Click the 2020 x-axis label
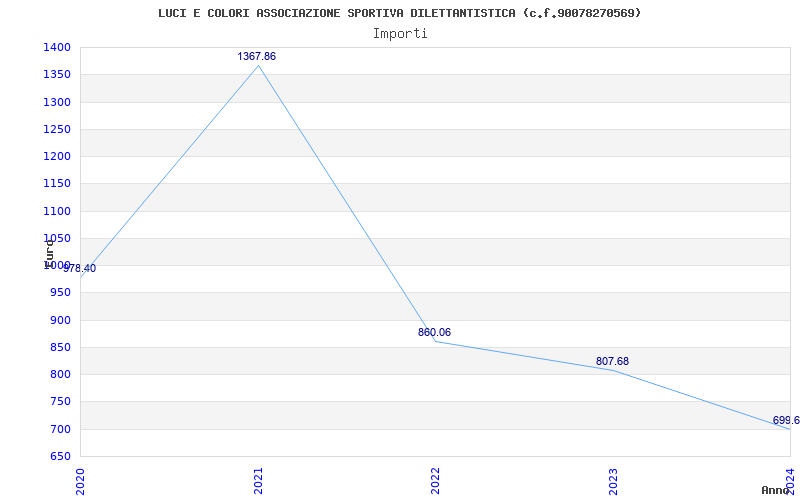Screen dimensions: 800x500 [80, 481]
